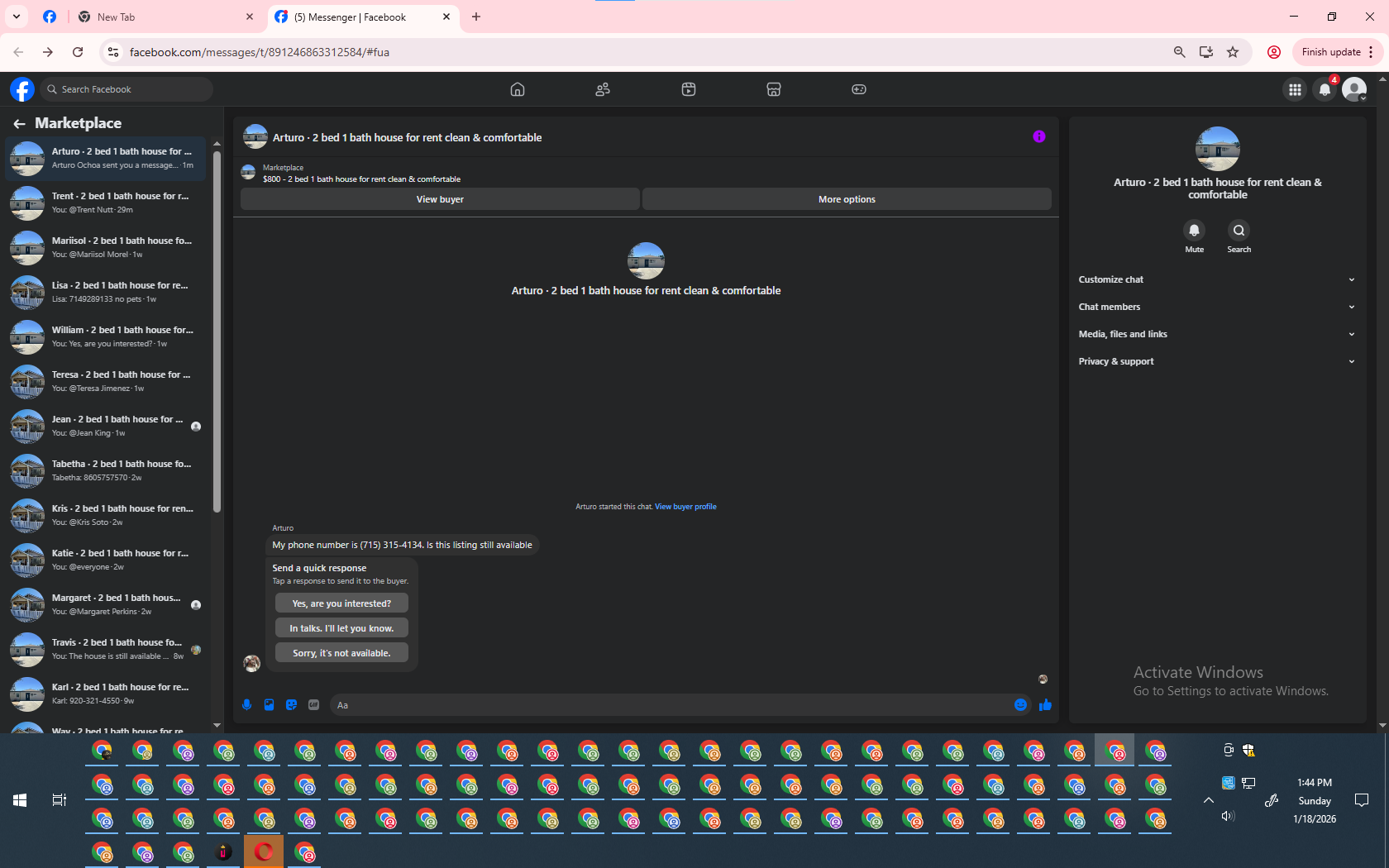Open Jean conversation in list
The image size is (1389, 868).
[x=106, y=426]
